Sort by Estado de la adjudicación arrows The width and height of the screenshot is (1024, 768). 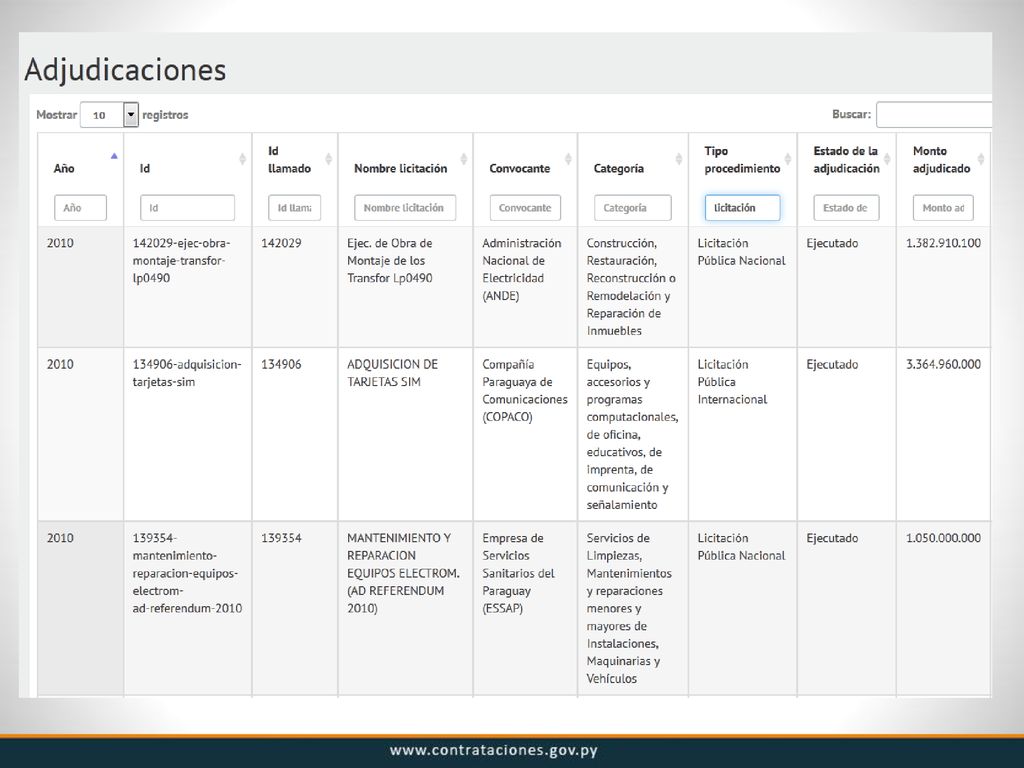[x=887, y=159]
